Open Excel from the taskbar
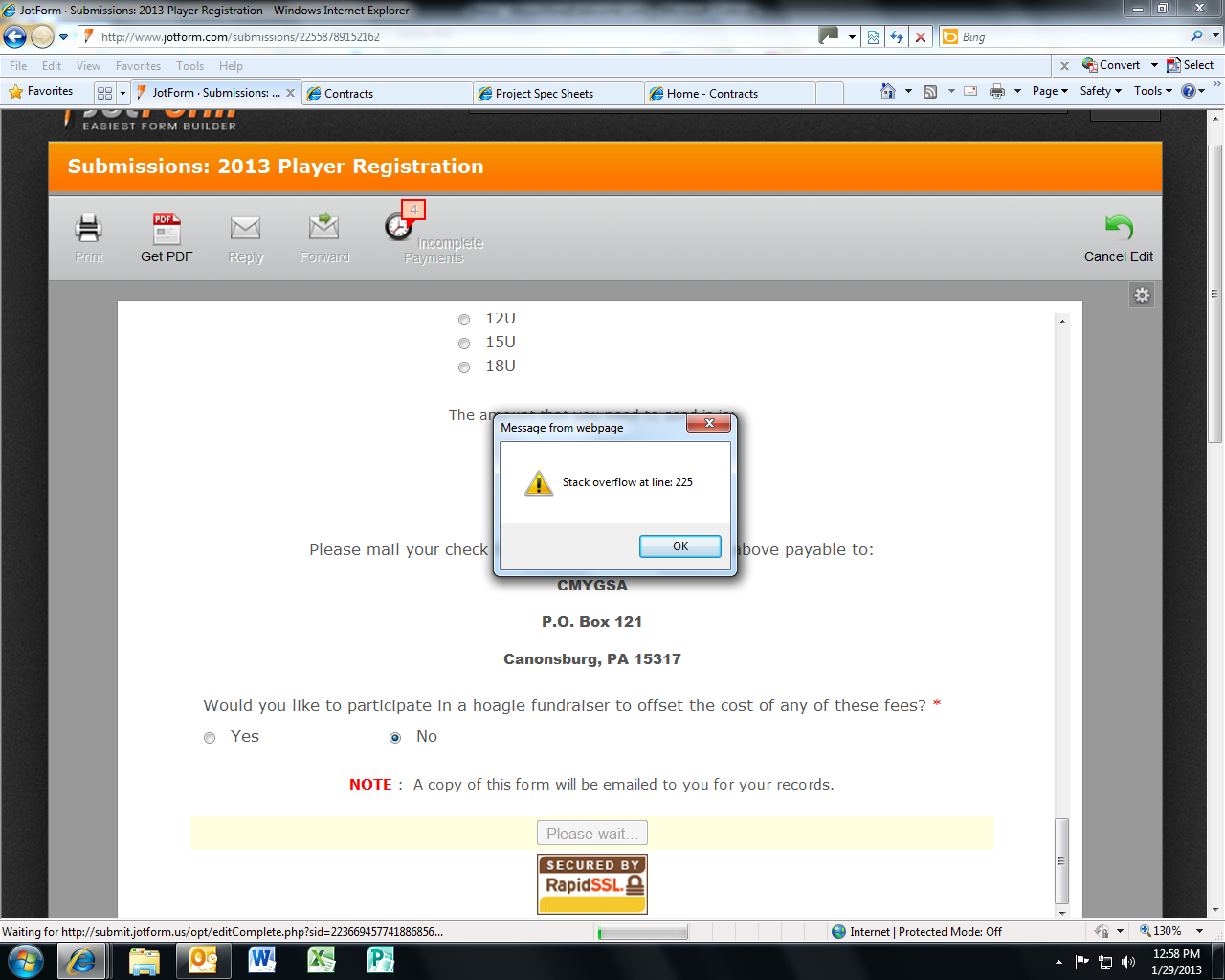The image size is (1225, 980). pos(322,960)
